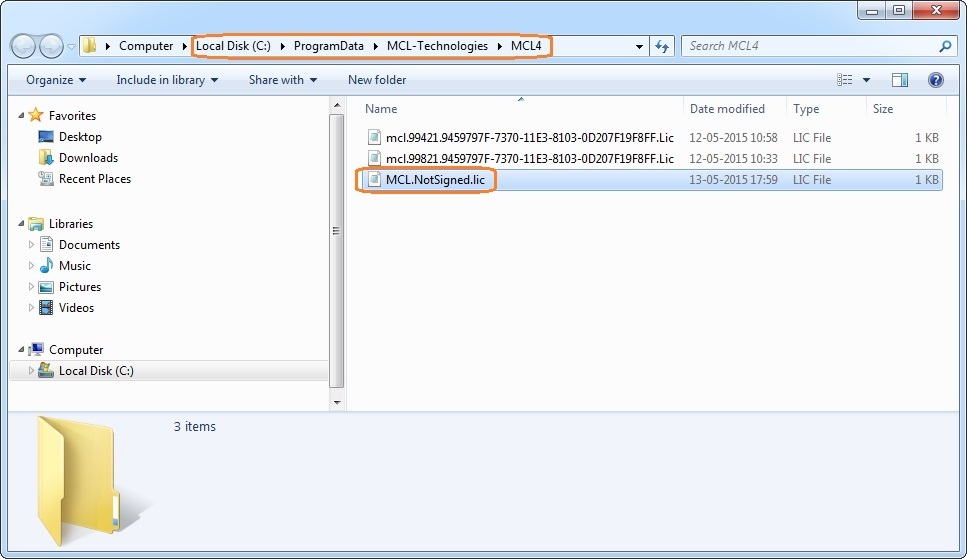Go back using the Back arrow button
Image resolution: width=967 pixels, height=559 pixels.
[x=23, y=46]
